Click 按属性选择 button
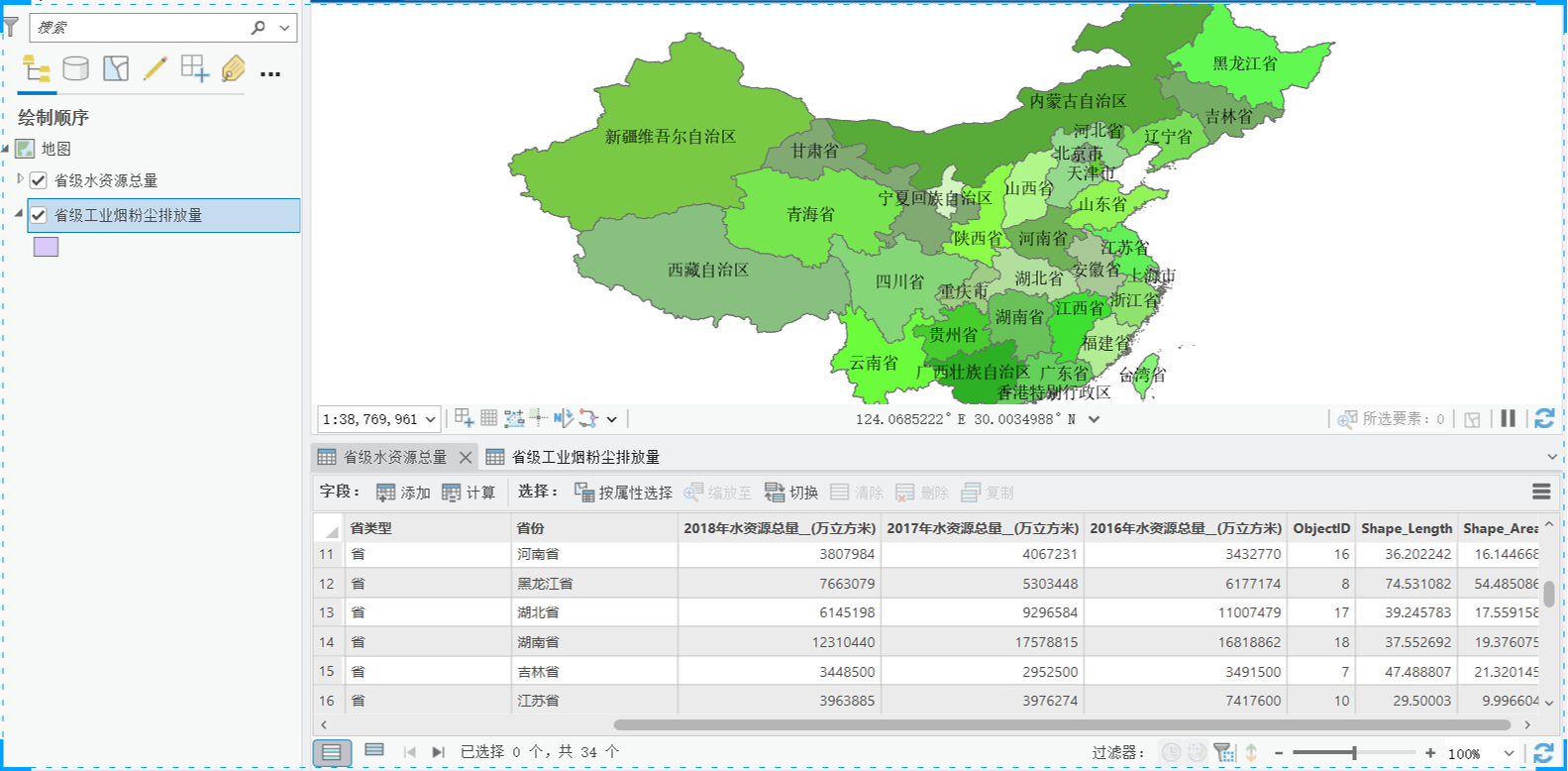Viewport: 1568px width, 771px height. [623, 493]
